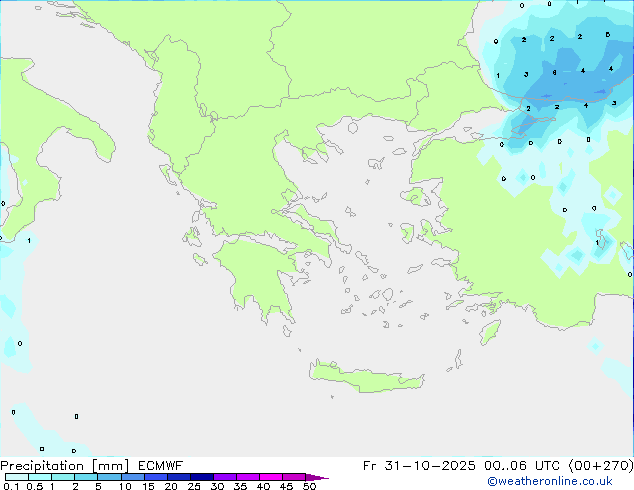The width and height of the screenshot is (634, 490).
Task: Click the legend value '25'
Action: coord(194,486)
